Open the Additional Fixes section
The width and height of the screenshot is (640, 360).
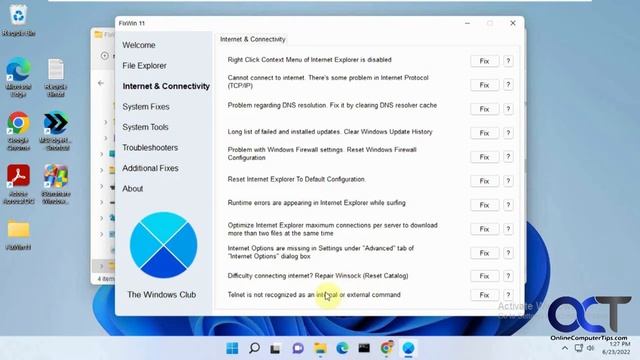[150, 168]
